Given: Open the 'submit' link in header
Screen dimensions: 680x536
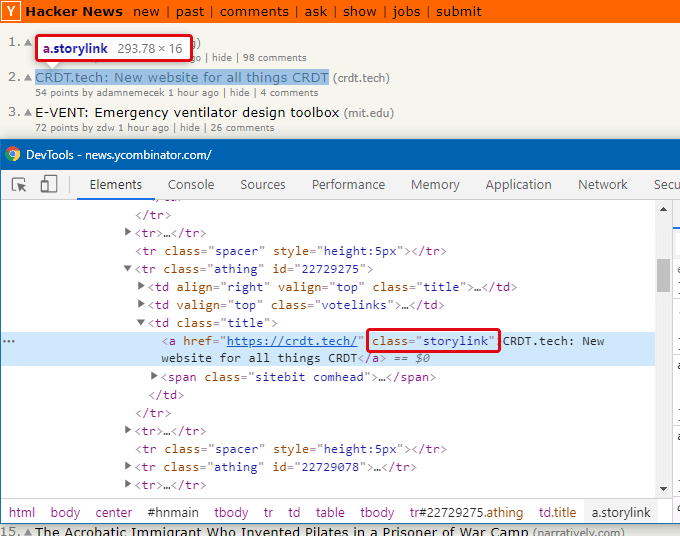Looking at the screenshot, I should point(458,12).
